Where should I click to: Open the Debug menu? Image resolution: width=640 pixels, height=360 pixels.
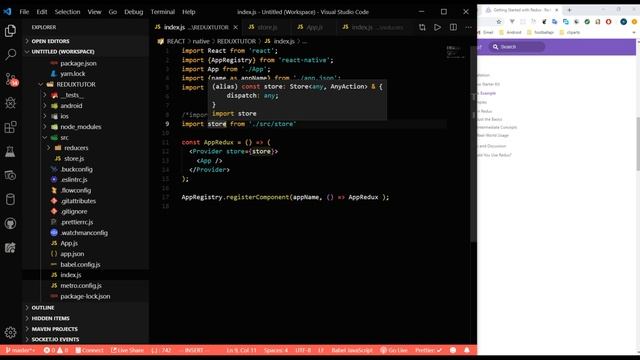point(133,12)
